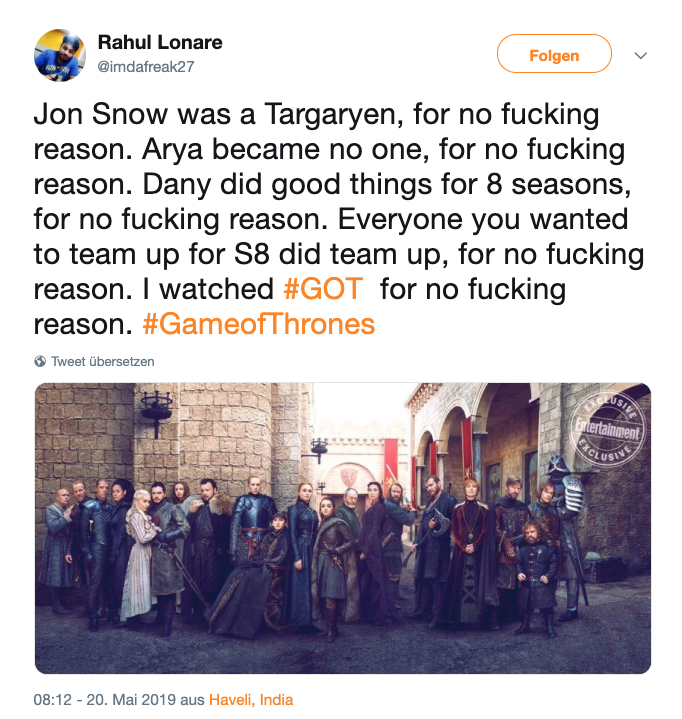Click the globe icon beside Tweet übersetzen
This screenshot has width=682, height=719.
pyautogui.click(x=40, y=361)
